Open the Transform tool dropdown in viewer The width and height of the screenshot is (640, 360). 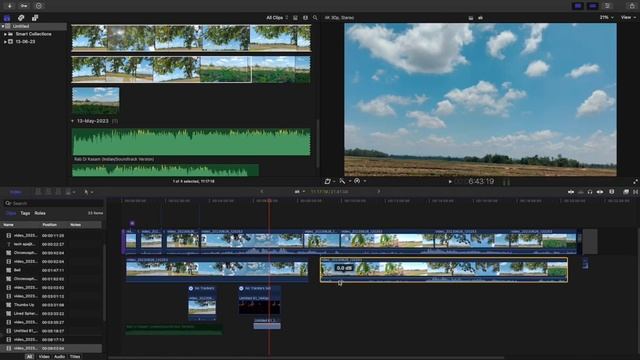(329, 181)
